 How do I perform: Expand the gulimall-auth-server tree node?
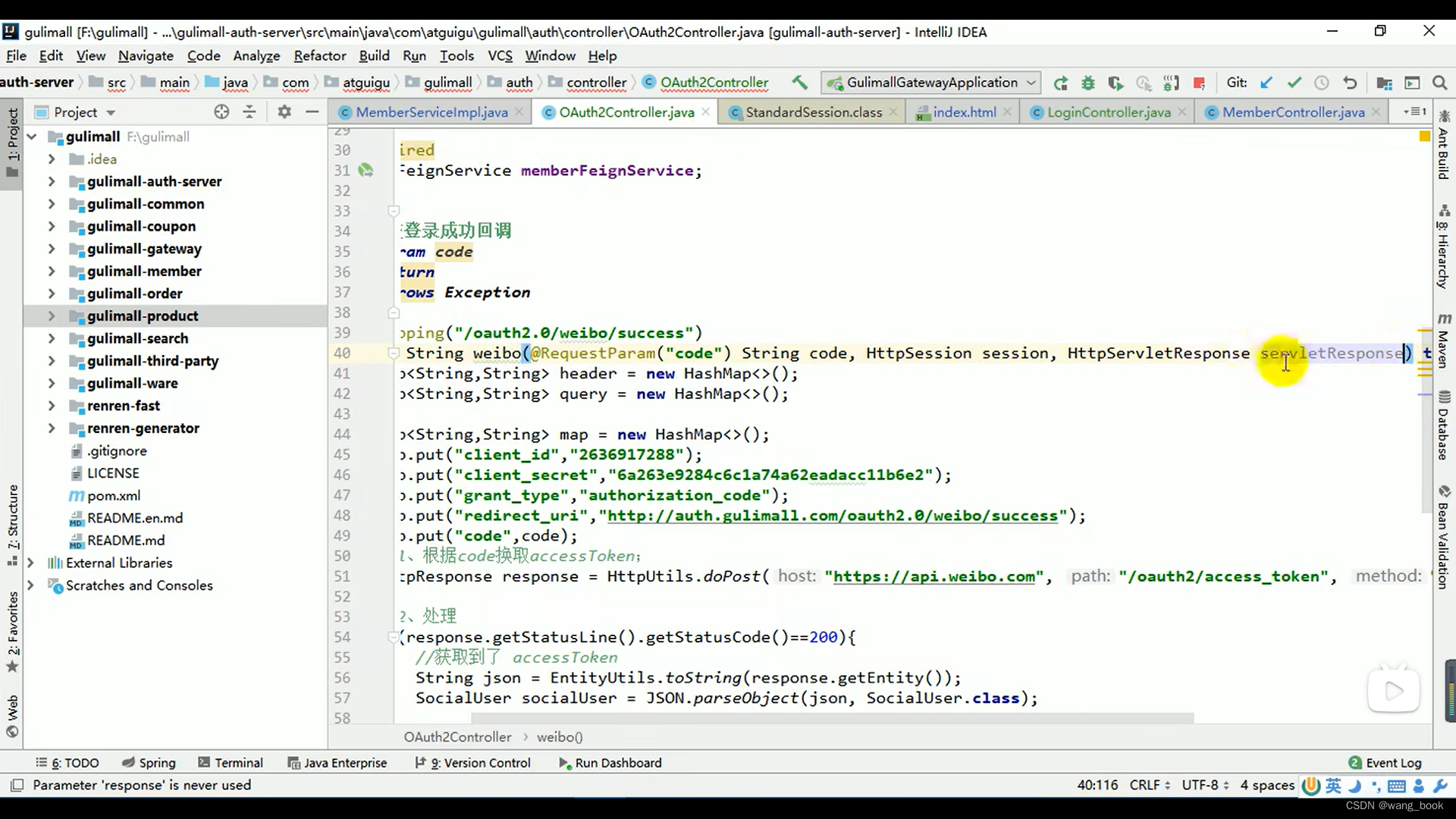[x=52, y=180]
